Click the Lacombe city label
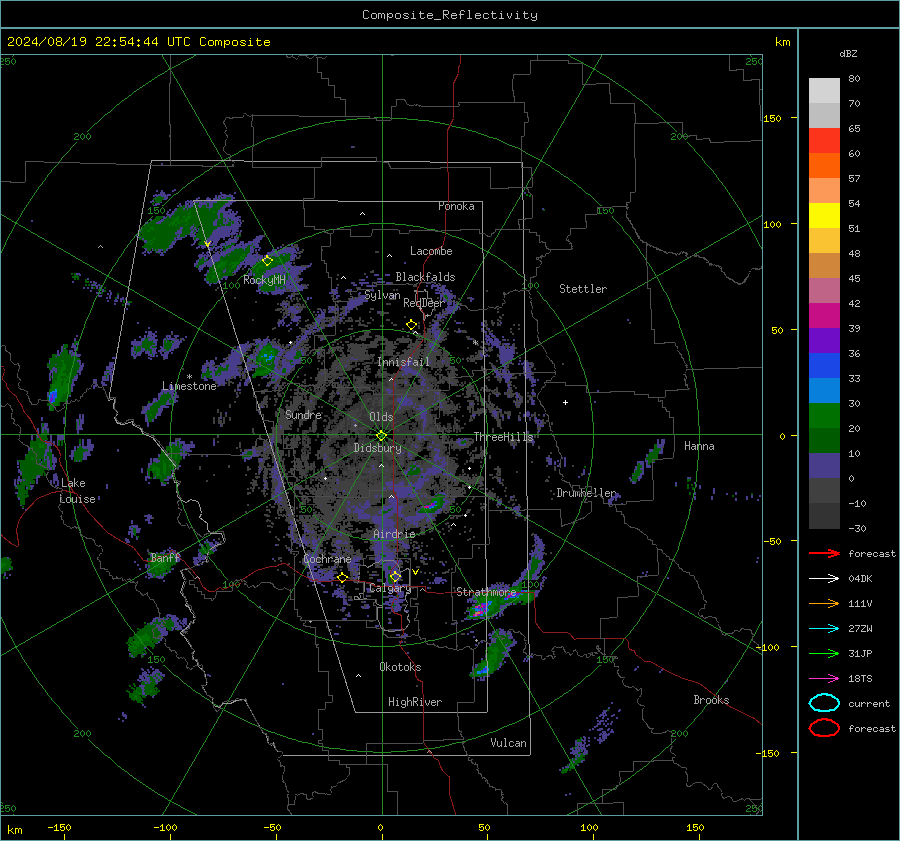 (x=431, y=251)
